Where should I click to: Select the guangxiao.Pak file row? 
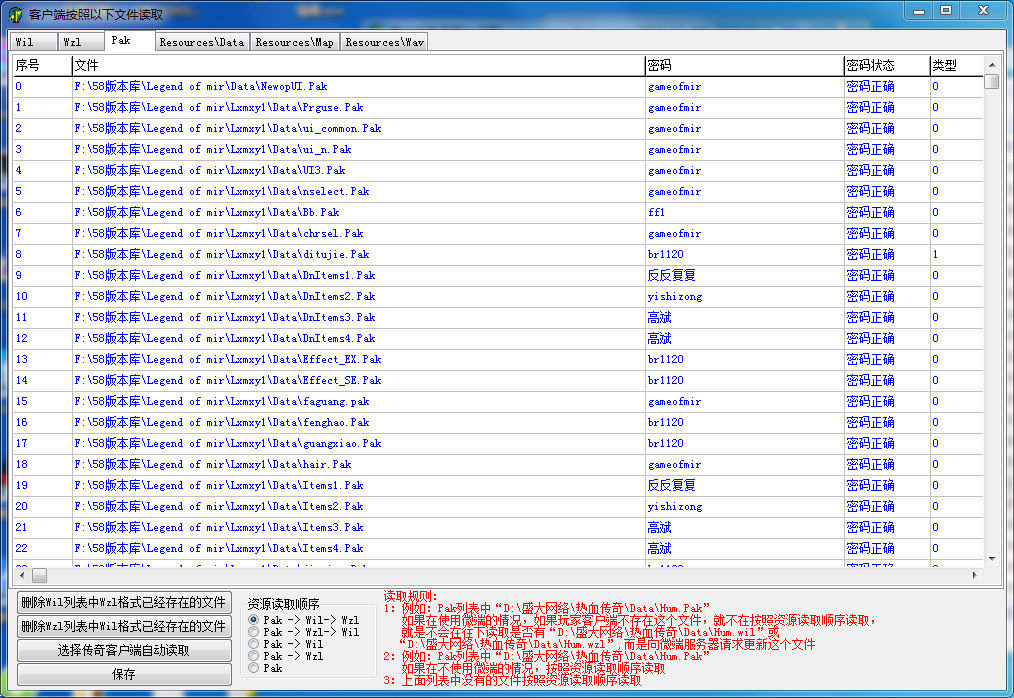pos(498,443)
